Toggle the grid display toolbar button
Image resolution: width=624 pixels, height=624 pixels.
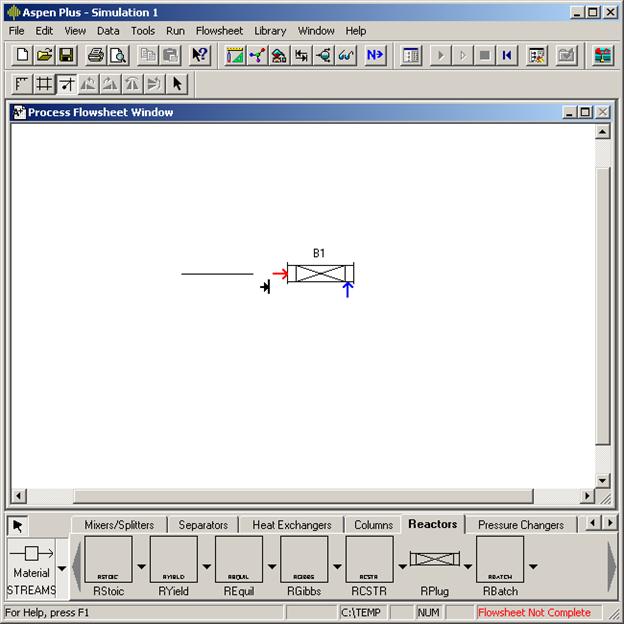click(44, 84)
